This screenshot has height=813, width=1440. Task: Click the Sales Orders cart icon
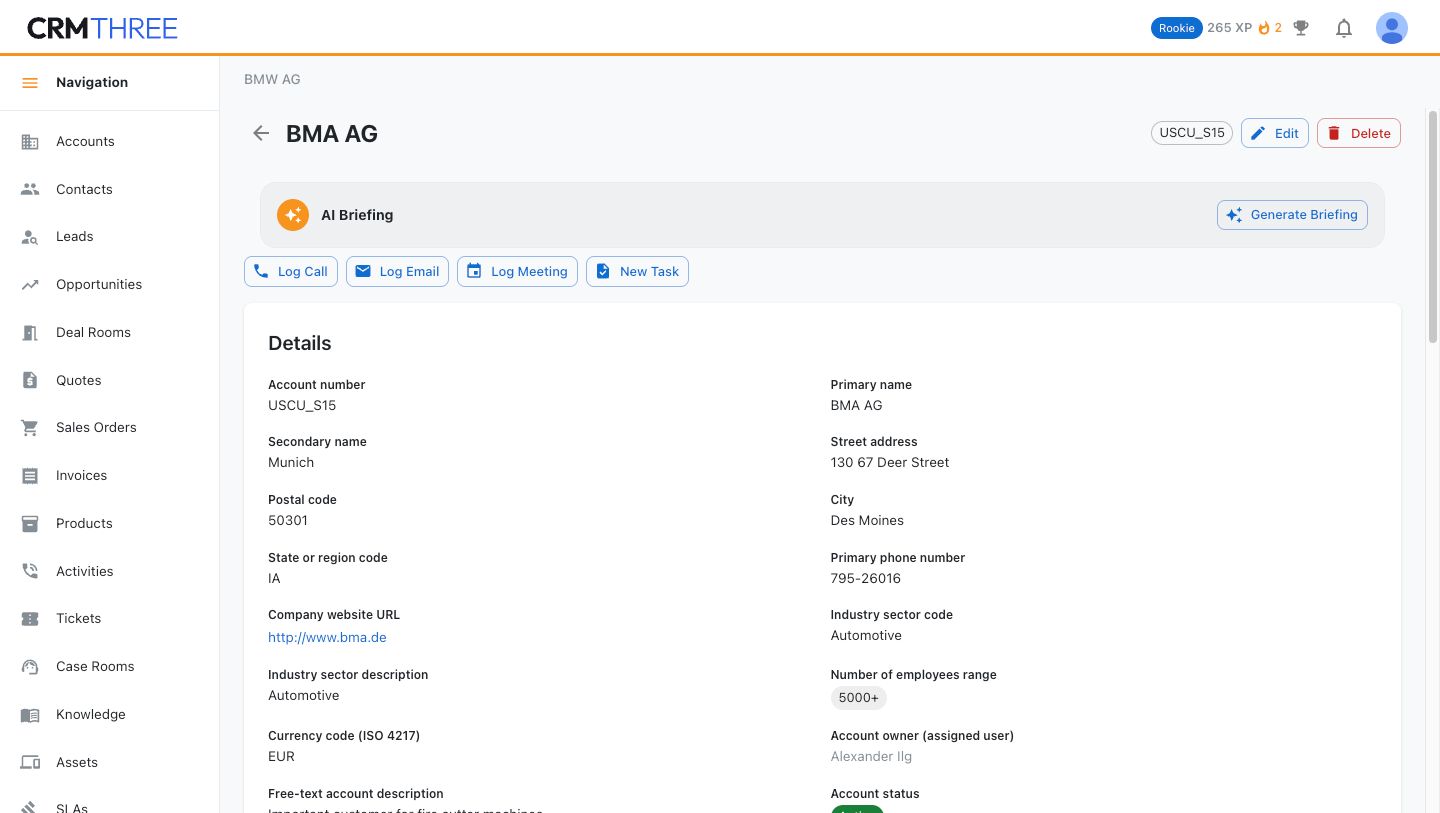click(x=30, y=428)
